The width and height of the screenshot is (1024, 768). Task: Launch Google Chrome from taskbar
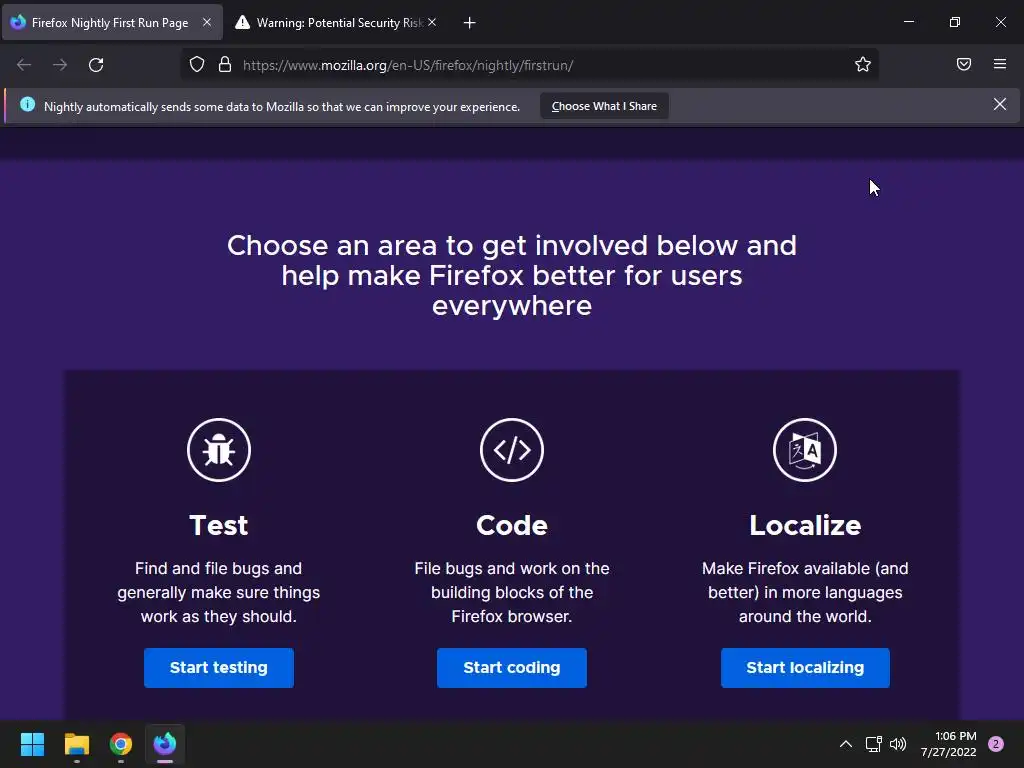tap(121, 744)
